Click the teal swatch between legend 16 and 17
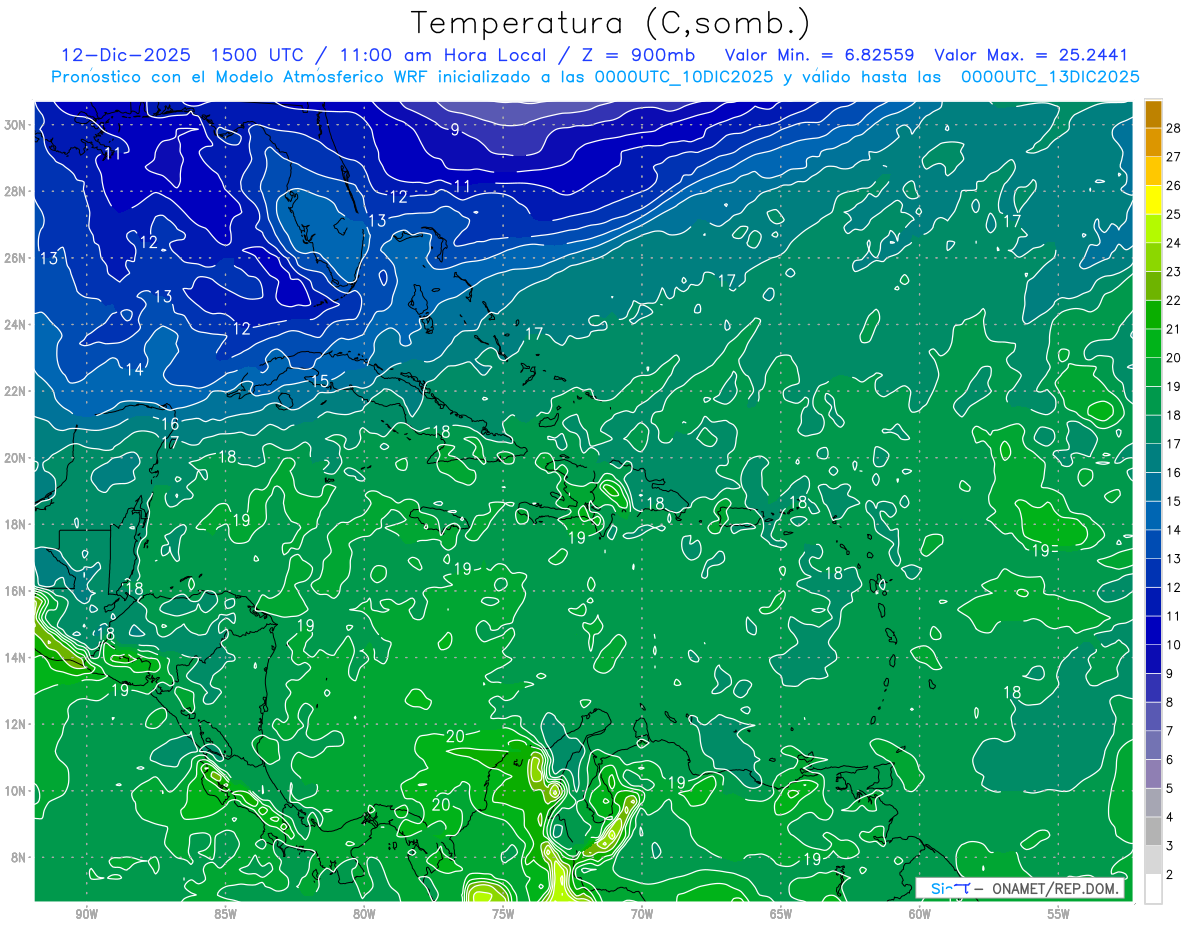Viewport: 1200px width, 927px height. (1153, 458)
